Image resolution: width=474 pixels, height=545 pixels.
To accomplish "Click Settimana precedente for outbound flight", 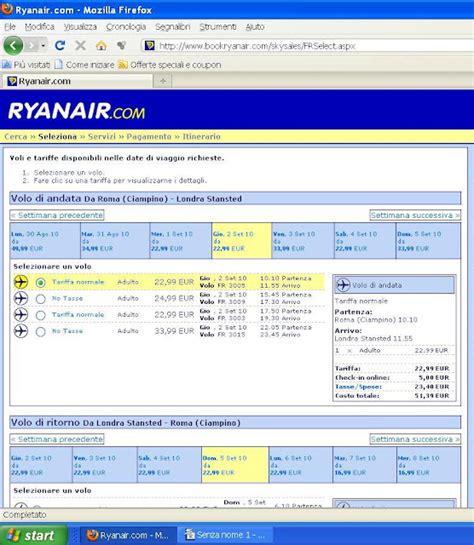I will point(57,215).
